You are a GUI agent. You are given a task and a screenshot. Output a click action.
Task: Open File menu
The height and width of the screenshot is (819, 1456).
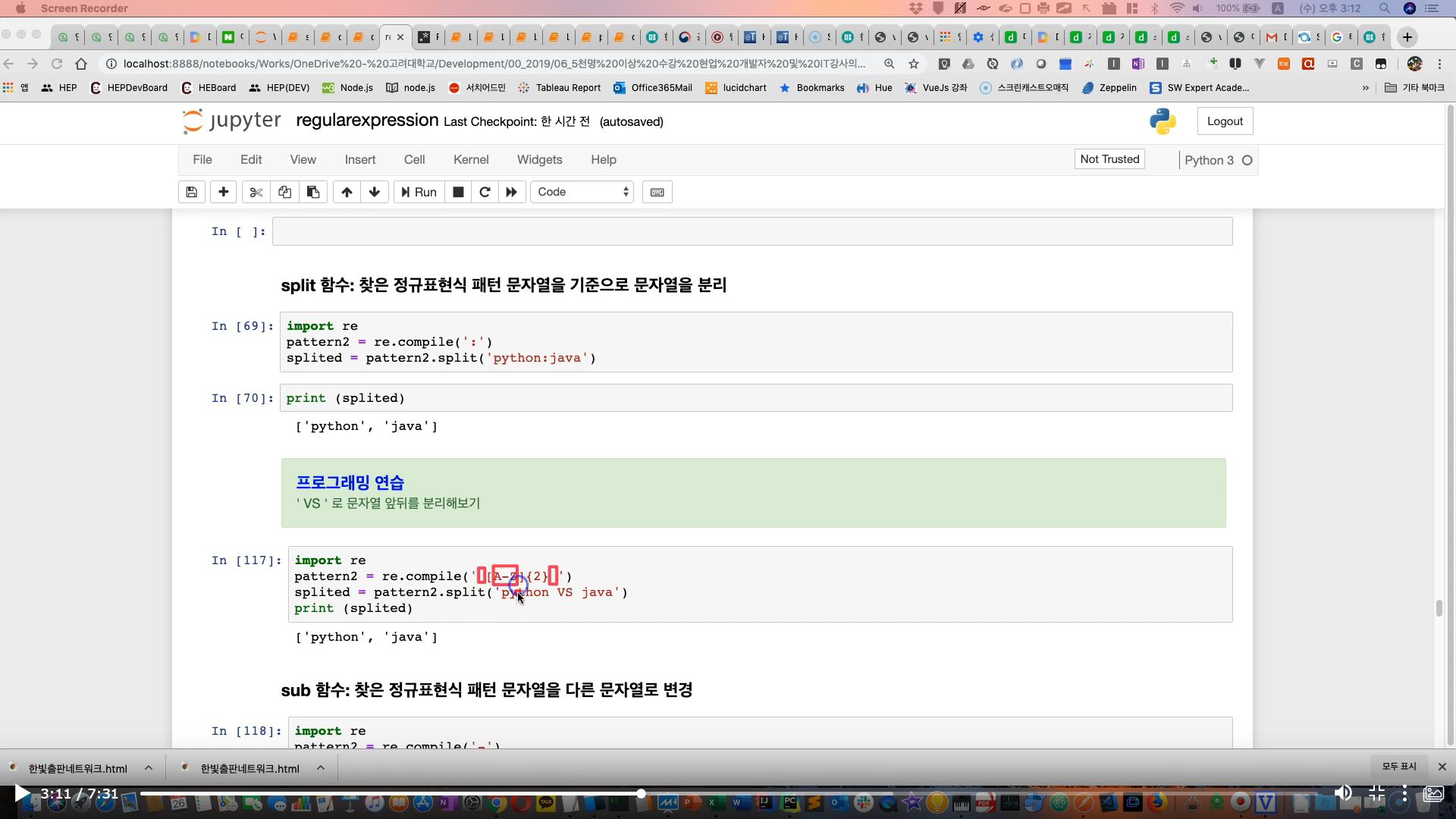pos(202,159)
